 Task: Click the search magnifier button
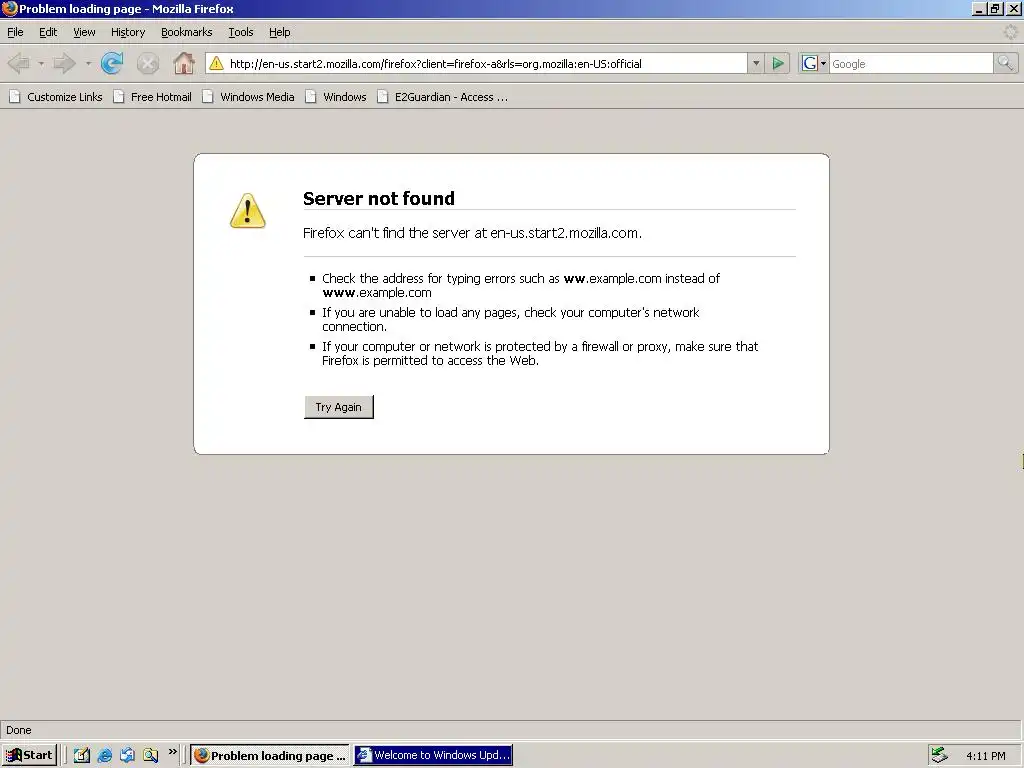(x=1006, y=63)
